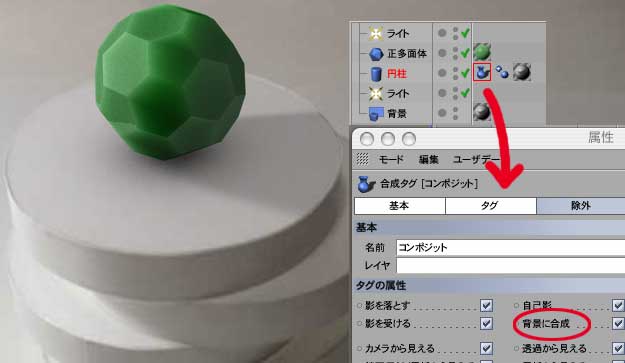Image resolution: width=625 pixels, height=363 pixels.
Task: Select the 正多面体 object name
Action: (407, 53)
